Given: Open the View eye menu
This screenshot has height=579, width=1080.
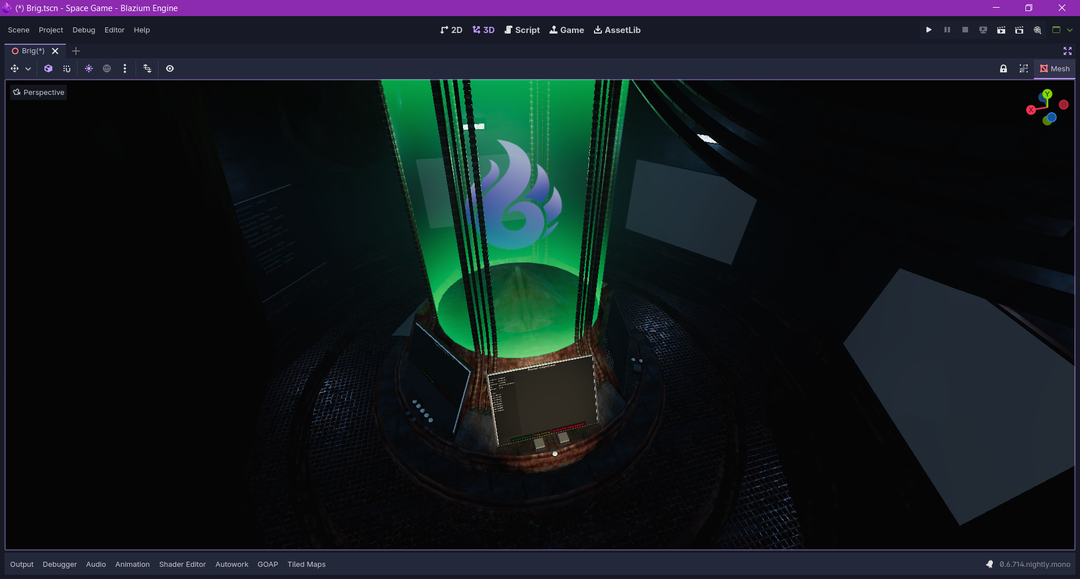Looking at the screenshot, I should click(170, 69).
